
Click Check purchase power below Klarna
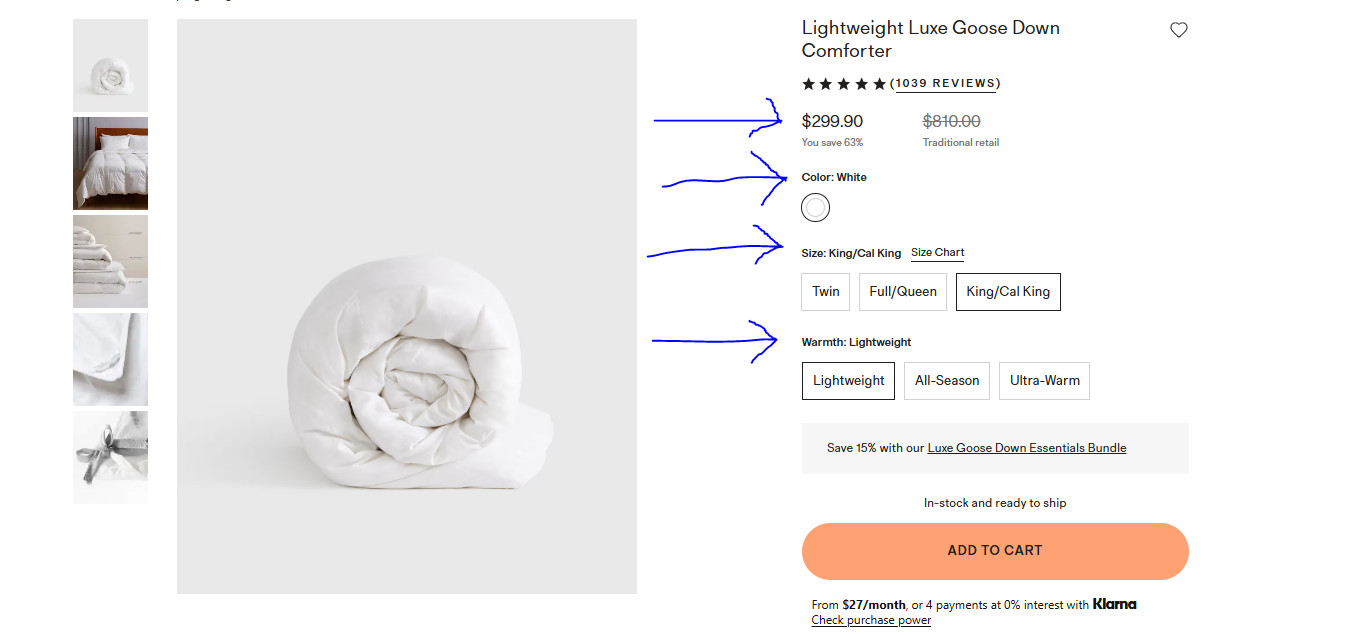[870, 620]
